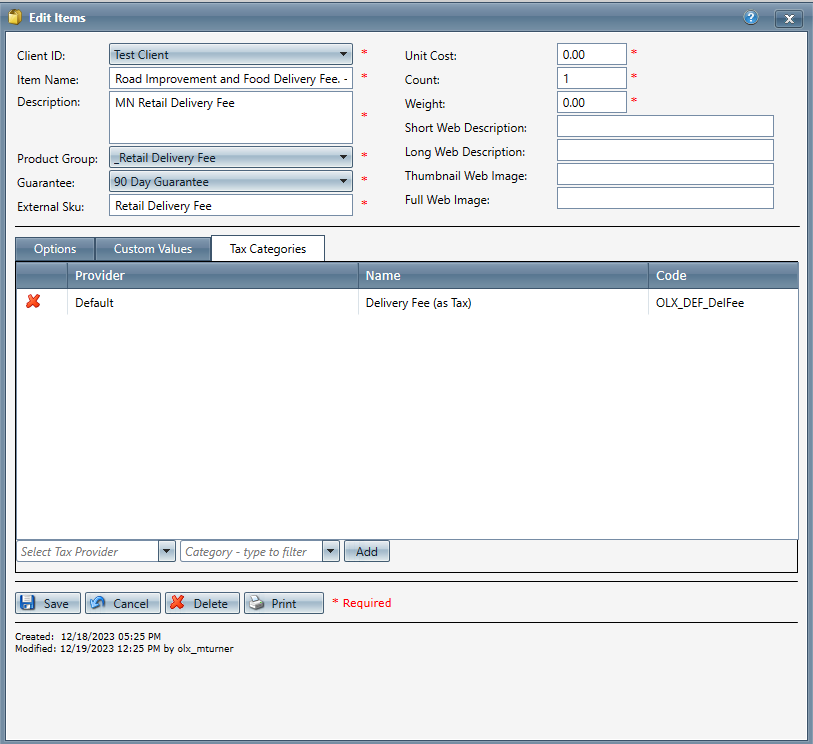Click the Thumbnail Web Image field
The image size is (813, 744).
[665, 174]
